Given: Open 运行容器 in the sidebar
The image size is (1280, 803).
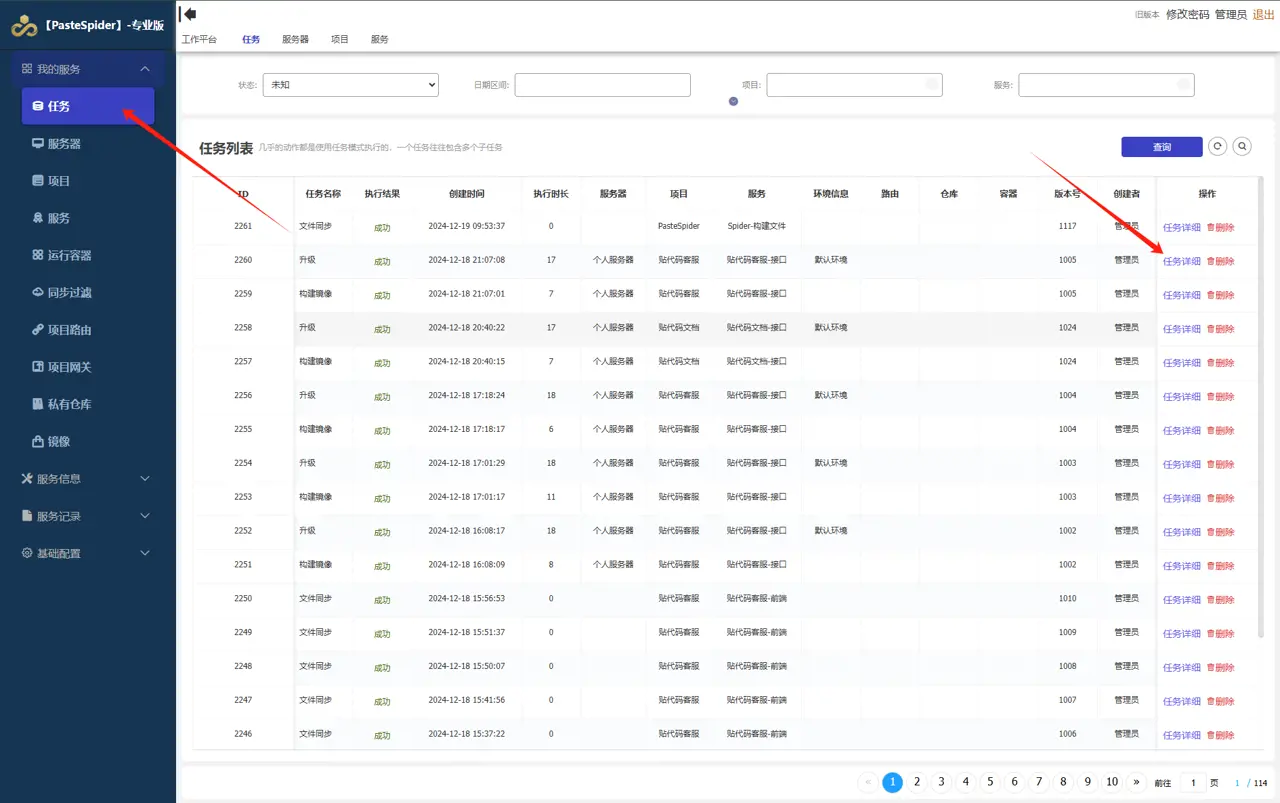Looking at the screenshot, I should [x=88, y=255].
